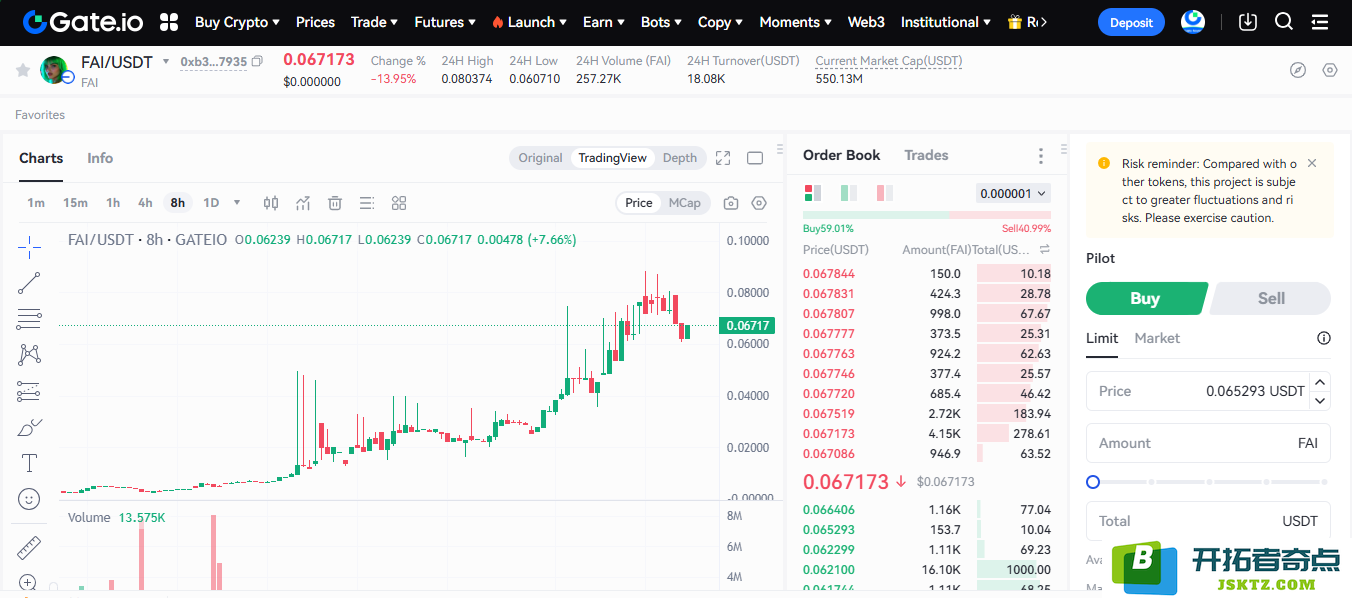Select the Market order tab

1157,338
